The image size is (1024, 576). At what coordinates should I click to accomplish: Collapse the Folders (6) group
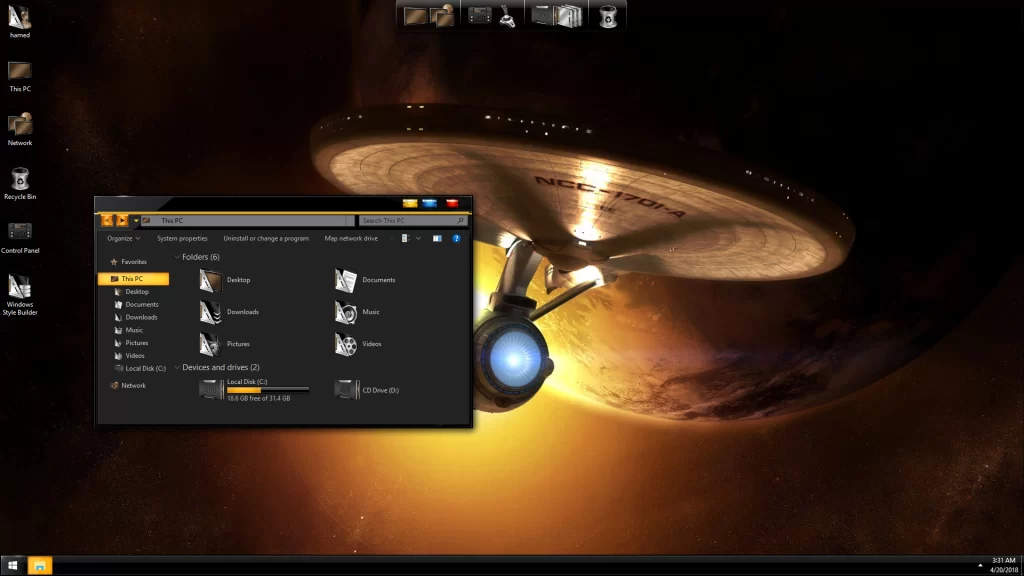point(177,257)
